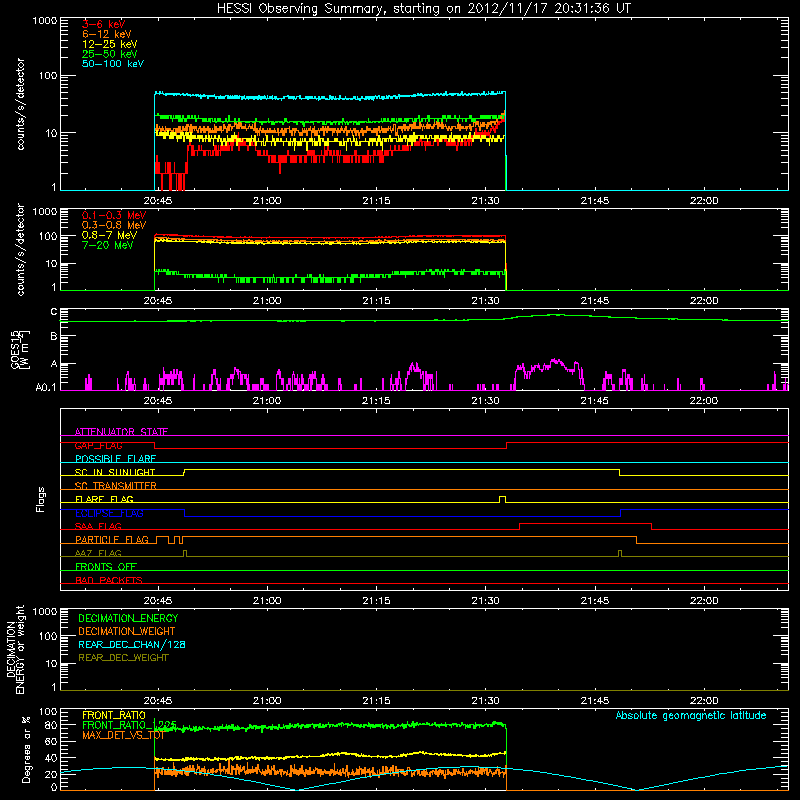Select the 25-50 keV legend entry
This screenshot has height=800, width=800.
coord(109,54)
